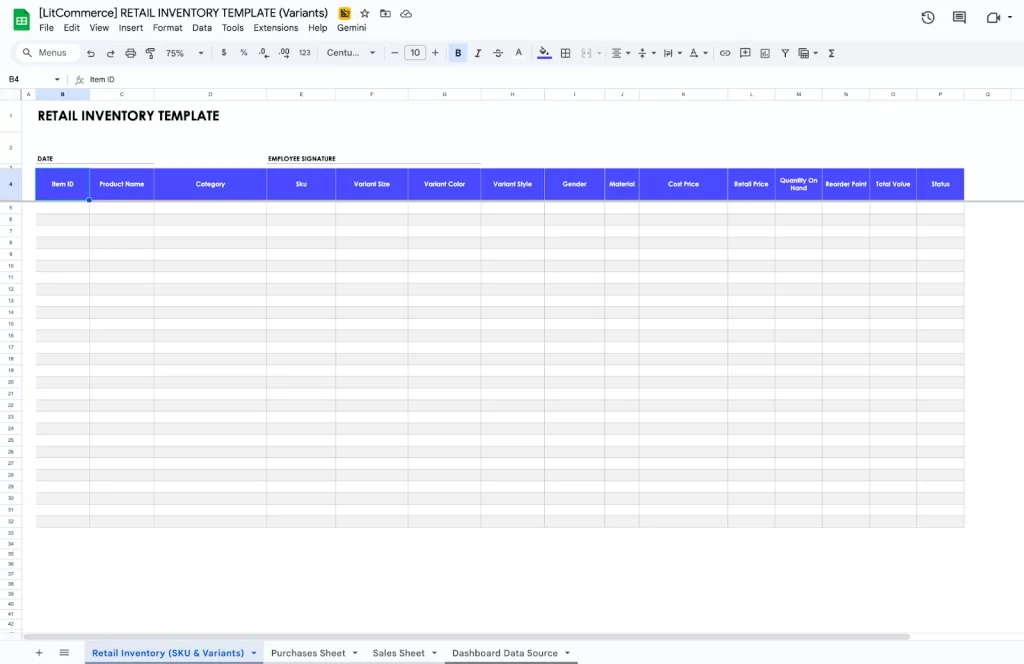Open the Text color picker
The width and height of the screenshot is (1024, 664).
(x=516, y=52)
